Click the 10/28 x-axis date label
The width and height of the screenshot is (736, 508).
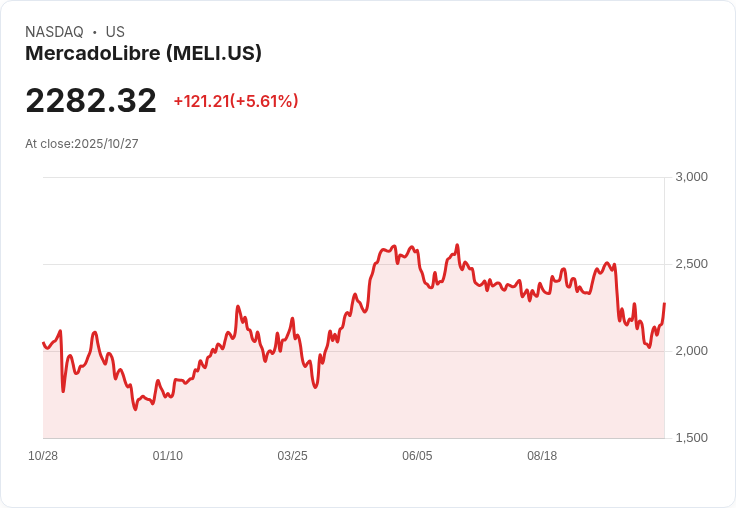43,456
